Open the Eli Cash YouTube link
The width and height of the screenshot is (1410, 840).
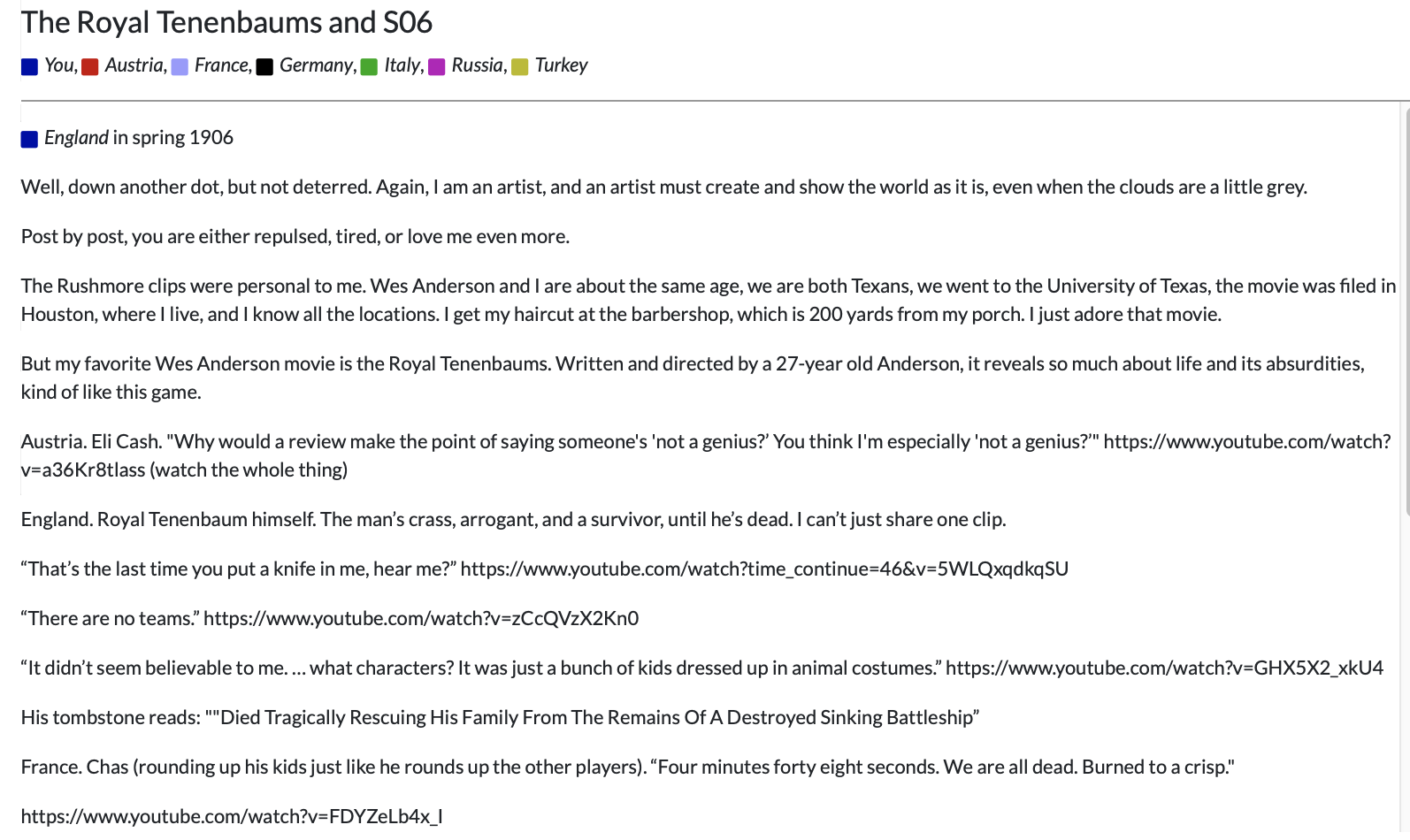(706, 455)
